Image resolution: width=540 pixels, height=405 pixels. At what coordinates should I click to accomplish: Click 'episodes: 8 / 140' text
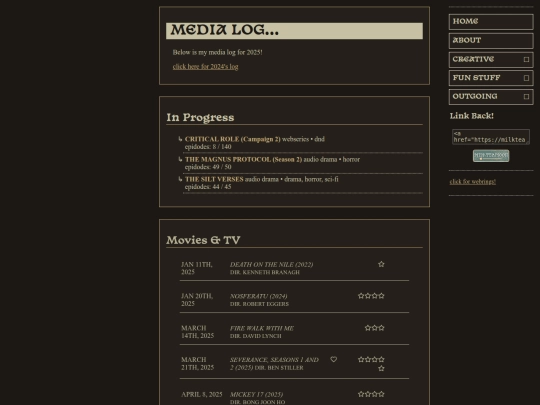[x=208, y=147]
